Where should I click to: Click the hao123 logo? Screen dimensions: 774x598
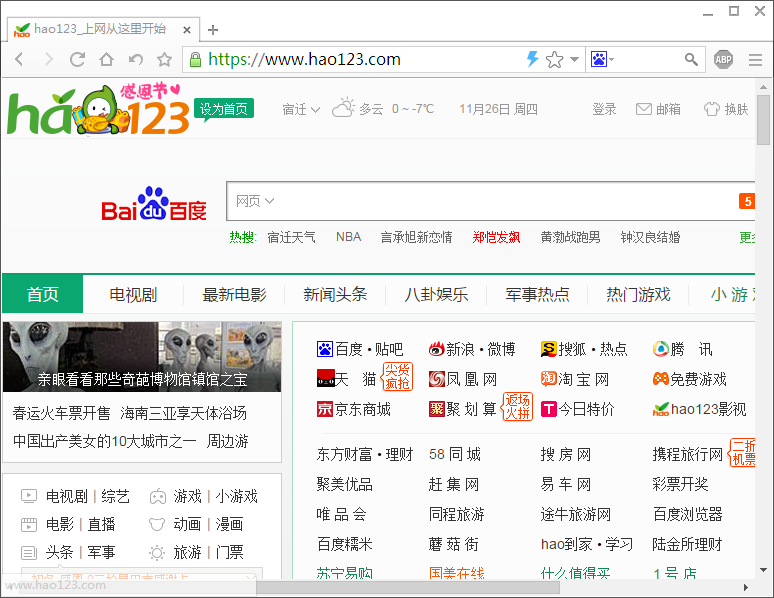pos(98,110)
